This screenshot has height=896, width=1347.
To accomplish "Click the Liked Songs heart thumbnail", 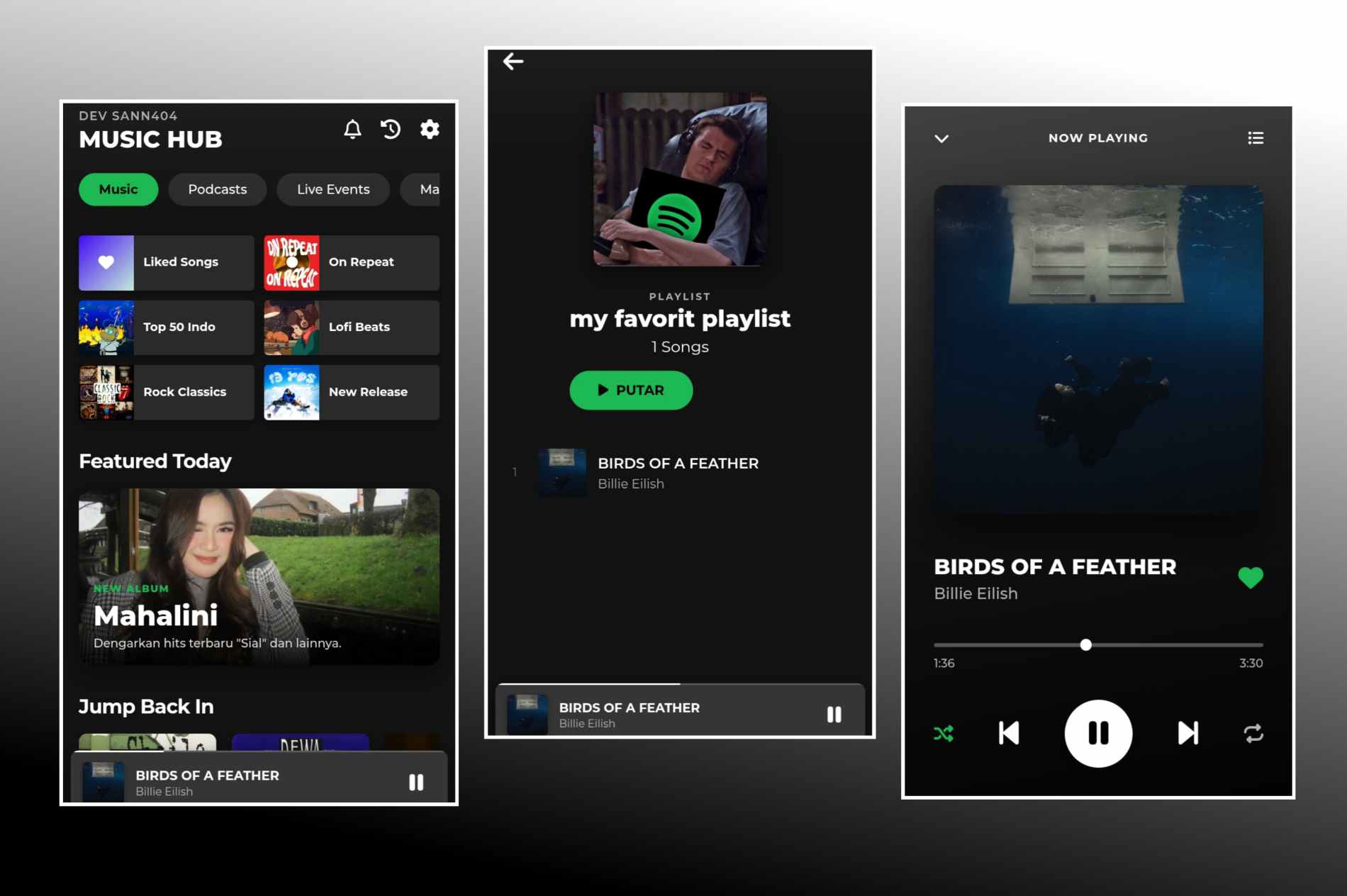I will (x=106, y=262).
